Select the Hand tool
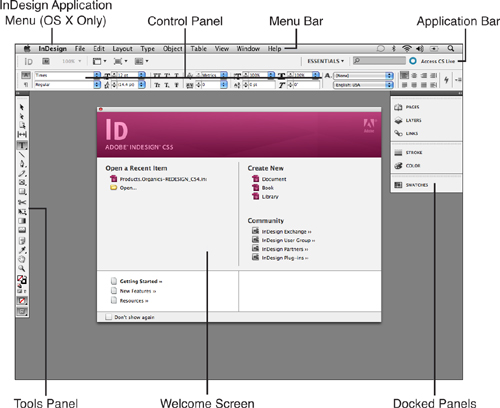The height and width of the screenshot is (408, 500). point(22,259)
